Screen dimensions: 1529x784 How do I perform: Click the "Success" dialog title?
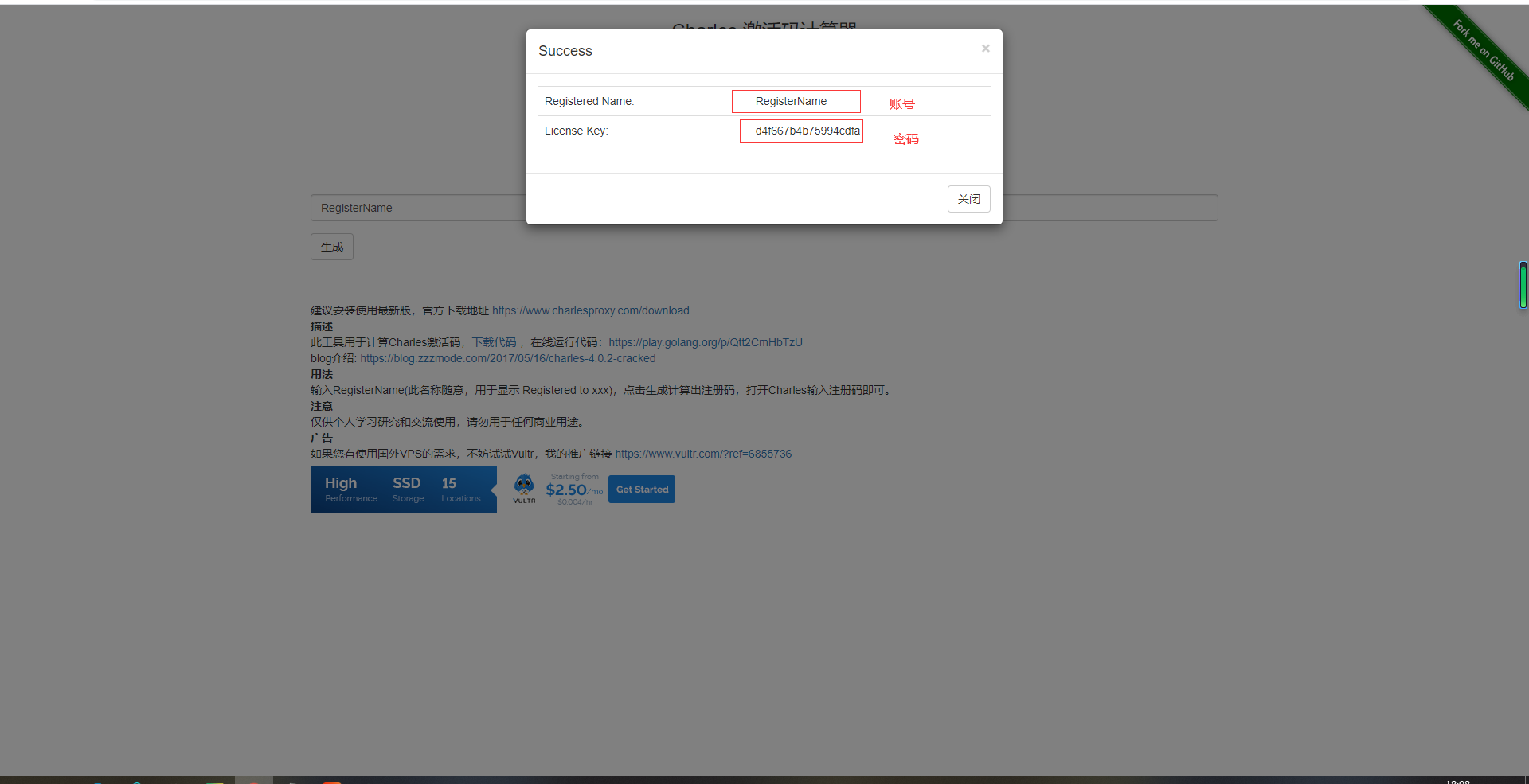tap(565, 51)
